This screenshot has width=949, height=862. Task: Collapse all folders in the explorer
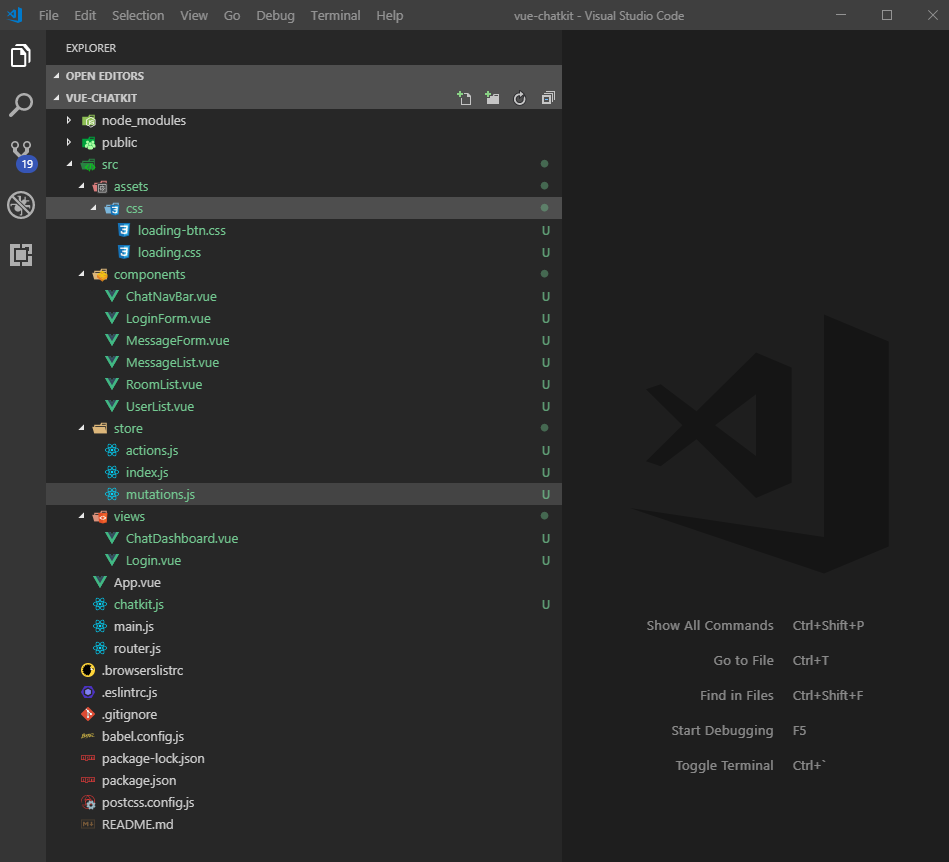coord(547,97)
